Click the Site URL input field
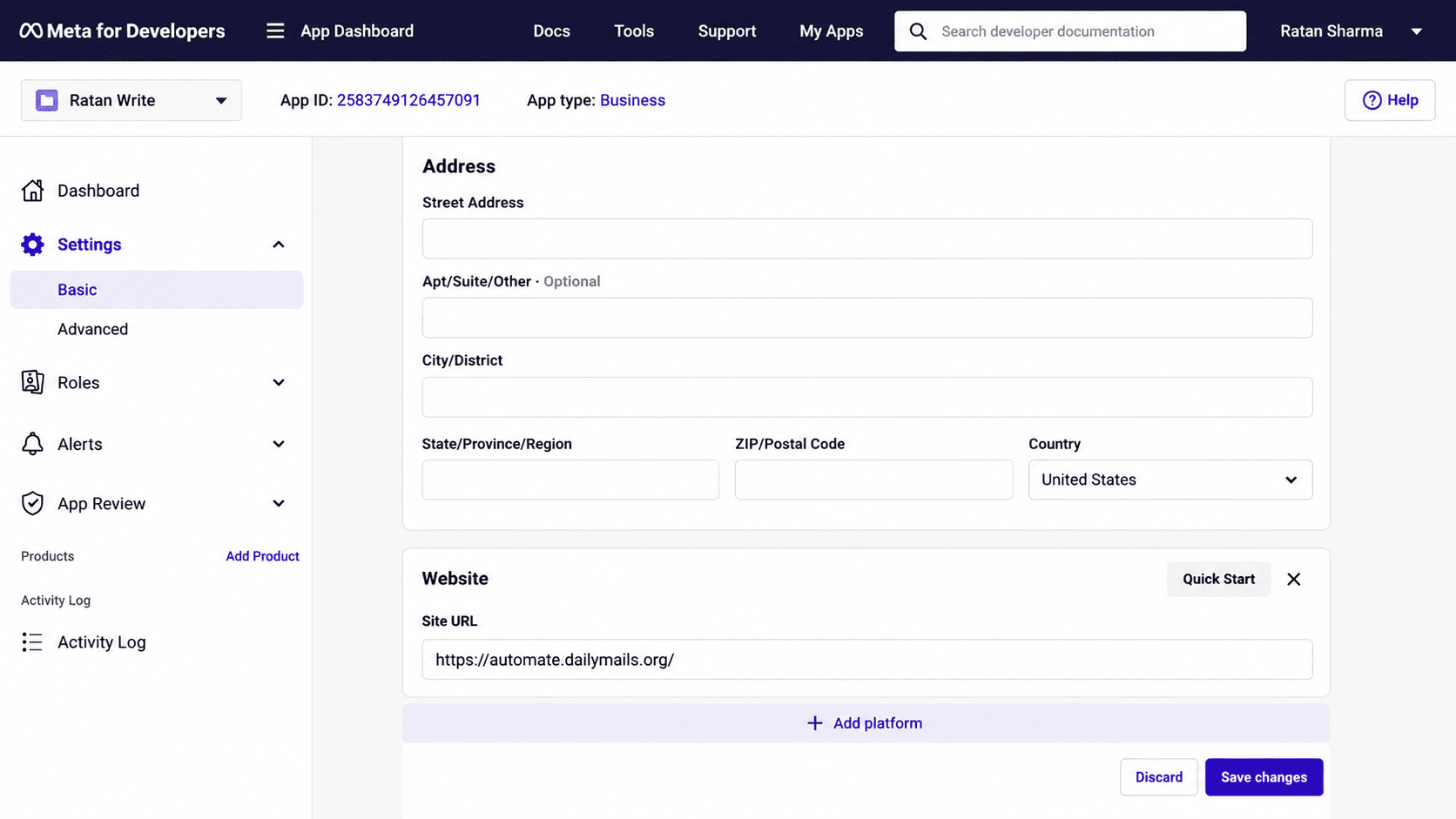The height and width of the screenshot is (819, 1456). tap(867, 660)
